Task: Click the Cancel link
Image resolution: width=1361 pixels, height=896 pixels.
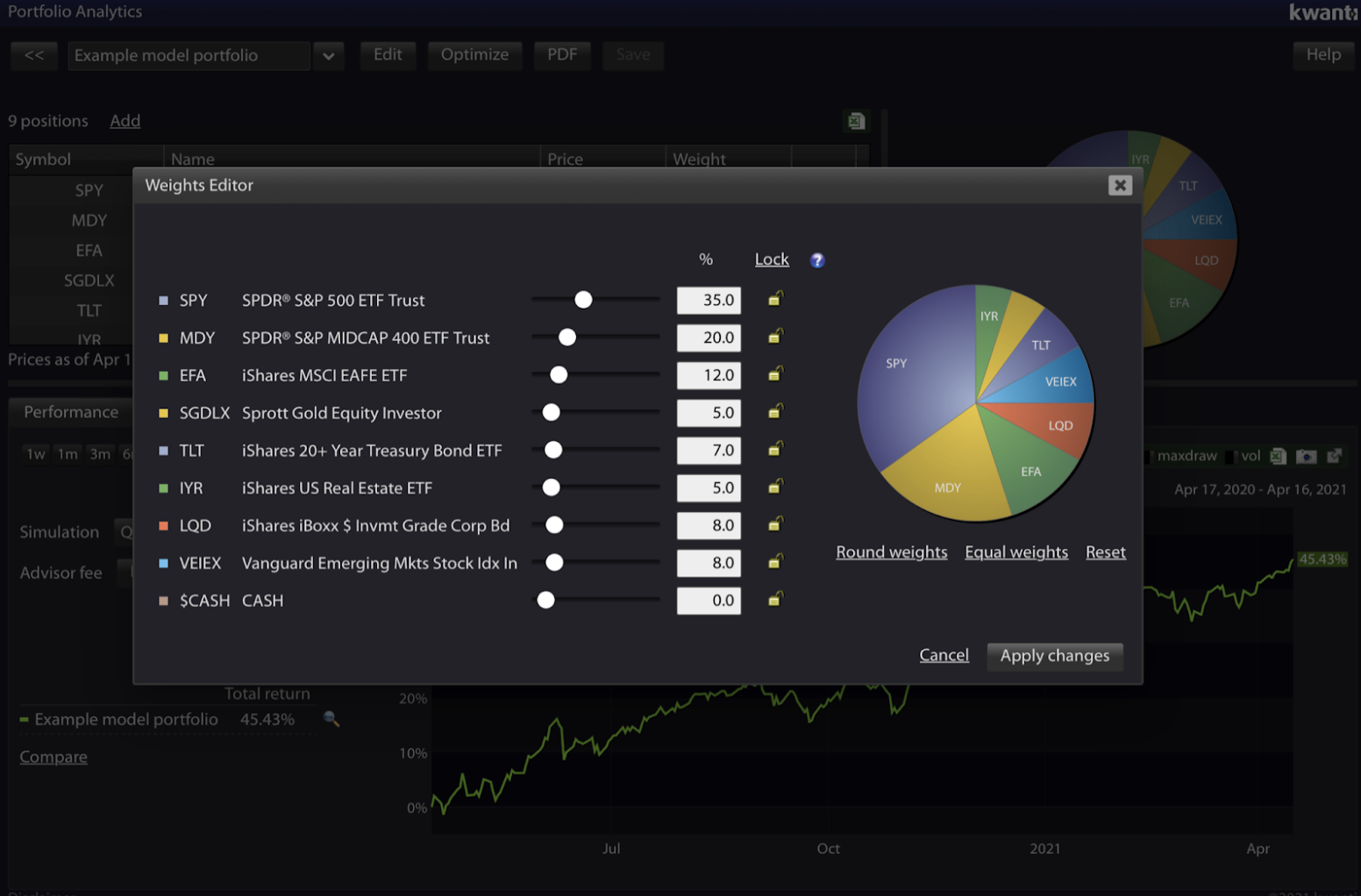Action: [944, 655]
